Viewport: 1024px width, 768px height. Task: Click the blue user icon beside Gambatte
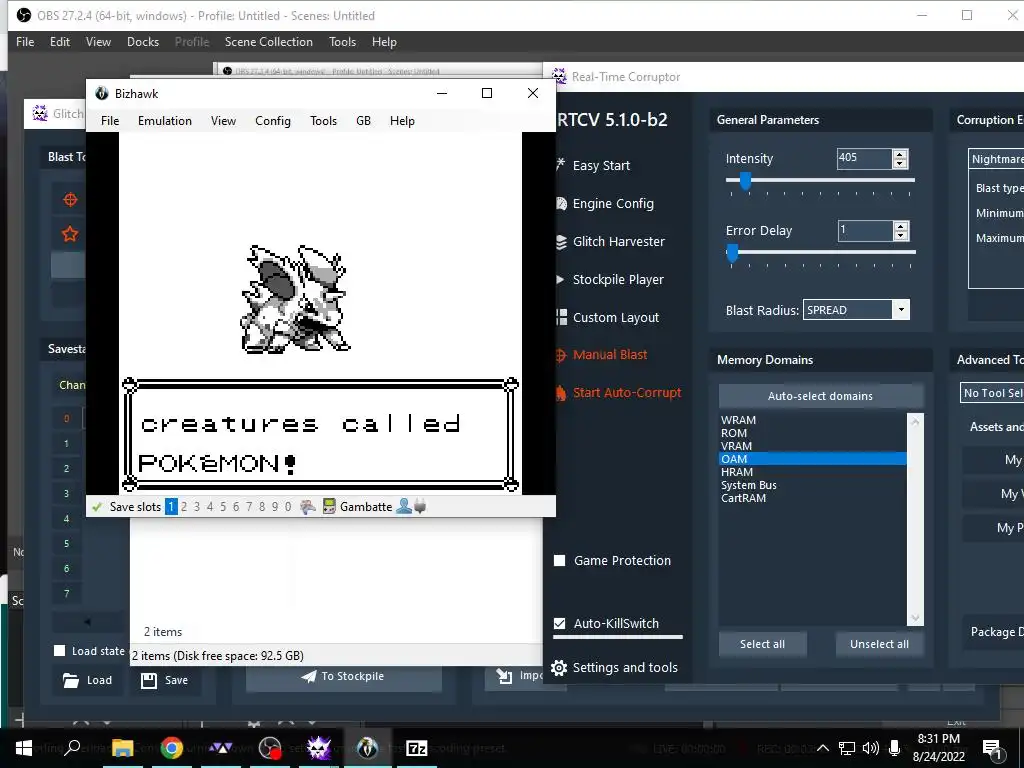click(x=404, y=506)
